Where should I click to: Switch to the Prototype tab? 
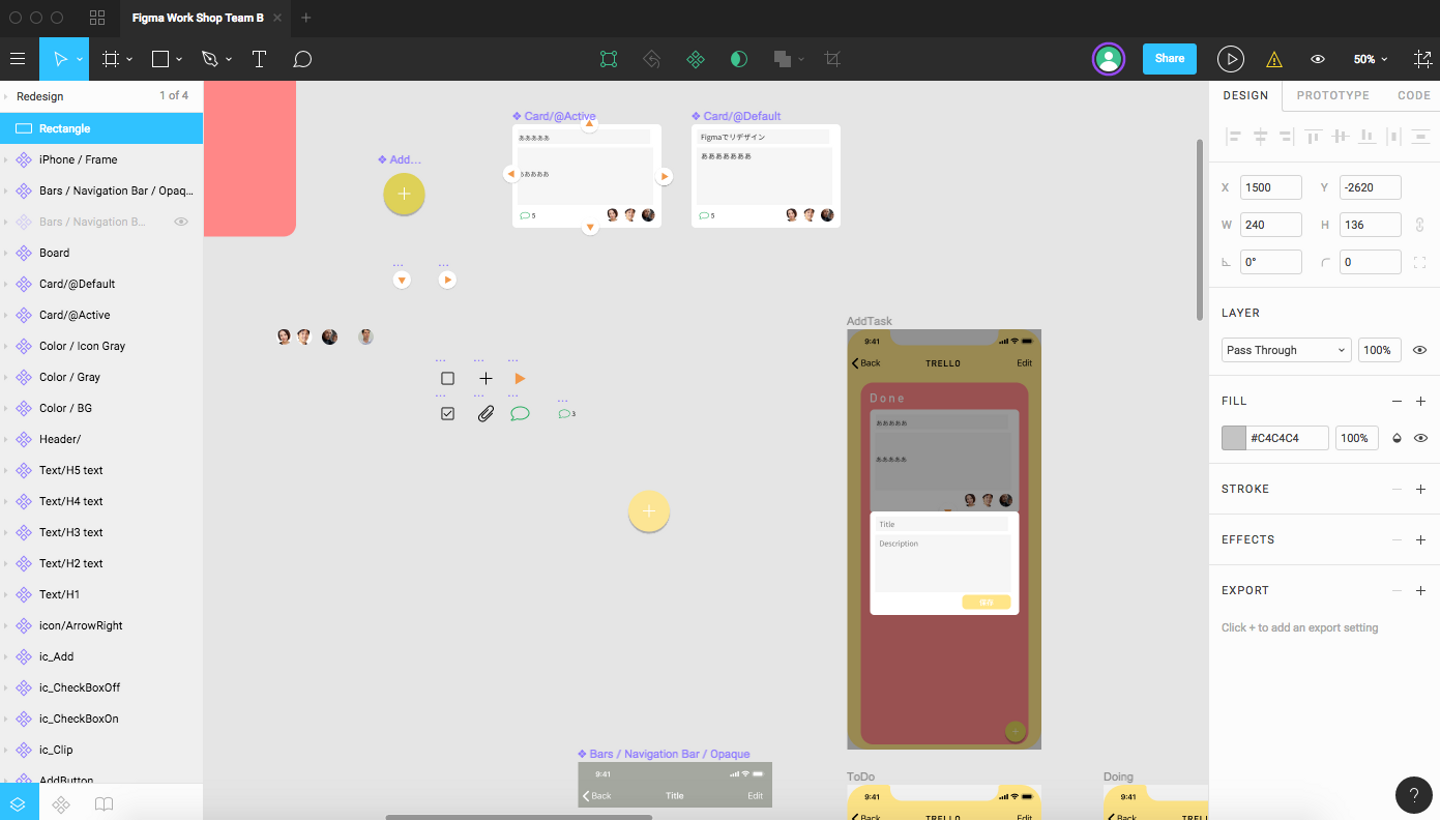pyautogui.click(x=1333, y=96)
